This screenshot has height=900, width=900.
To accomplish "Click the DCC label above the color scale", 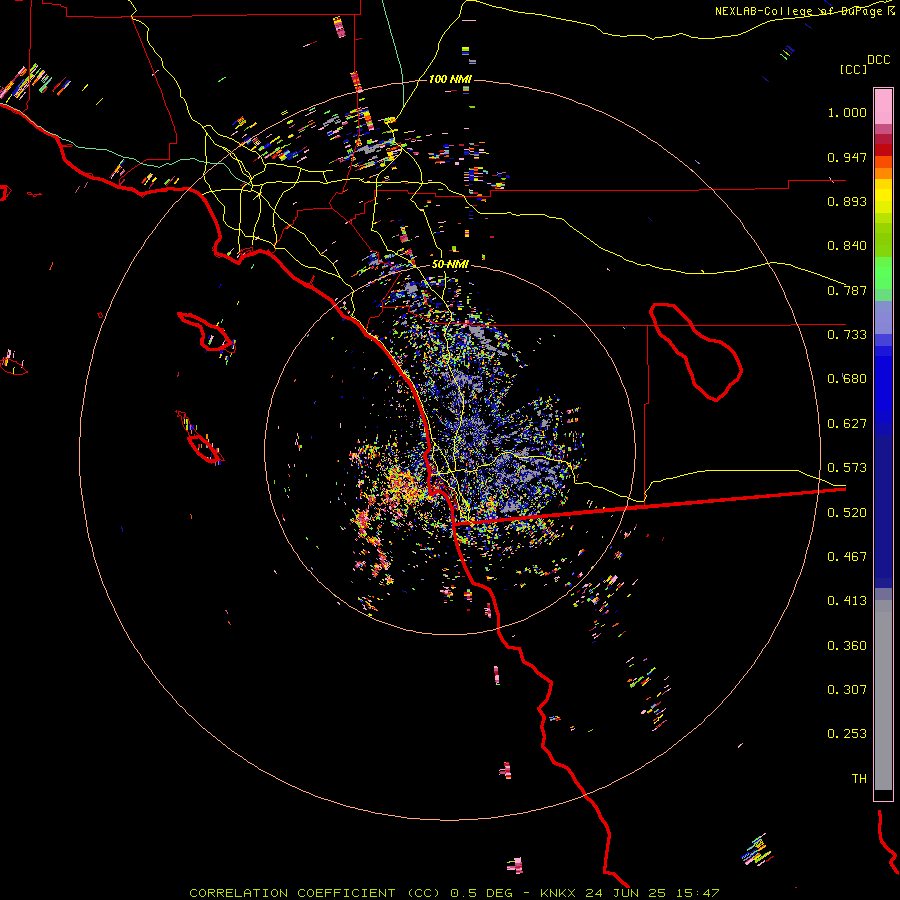I will pos(879,60).
